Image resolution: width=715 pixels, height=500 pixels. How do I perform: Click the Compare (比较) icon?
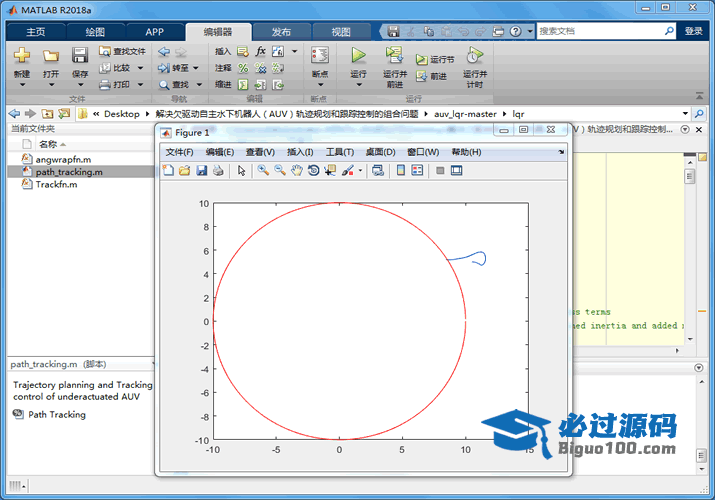tap(105, 68)
